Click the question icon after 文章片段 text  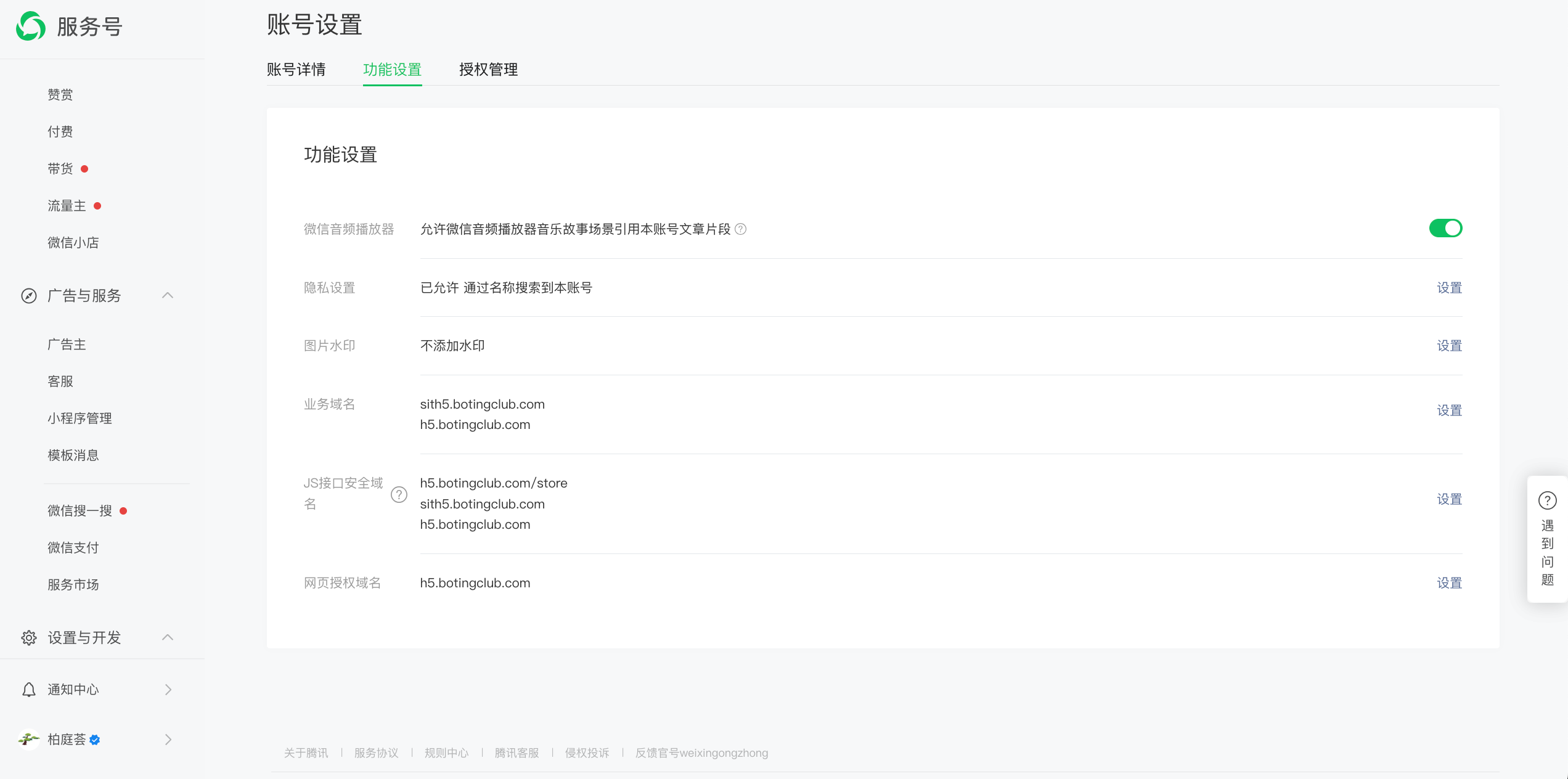(x=741, y=229)
